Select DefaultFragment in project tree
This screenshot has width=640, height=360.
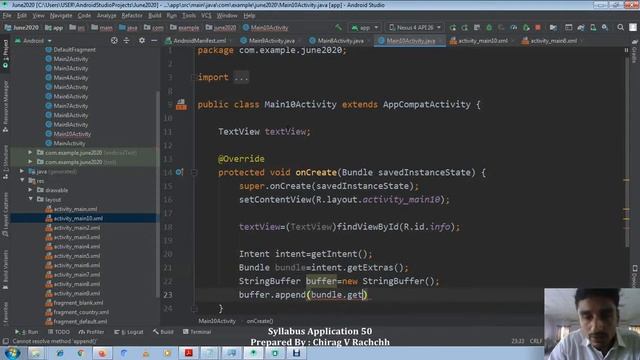74,49
